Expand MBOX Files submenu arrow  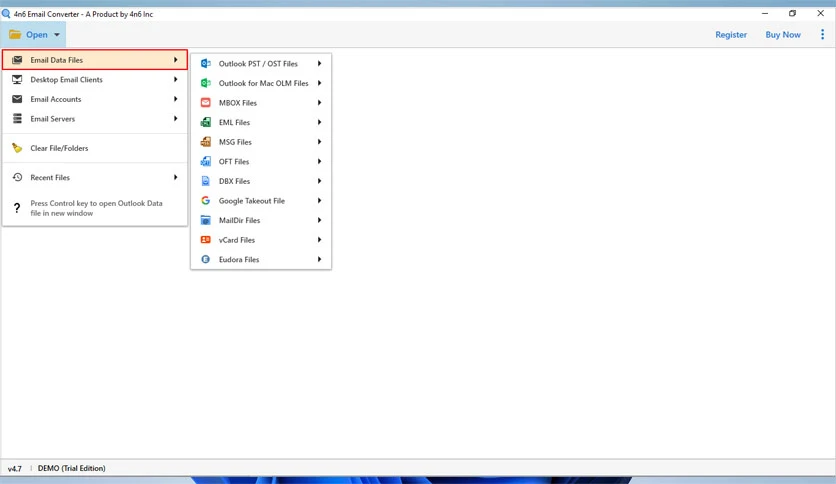[319, 102]
